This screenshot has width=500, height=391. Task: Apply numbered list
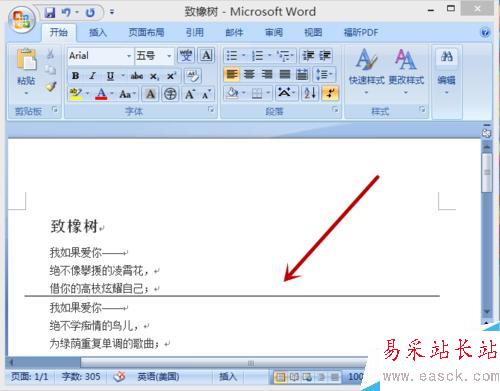(x=258, y=55)
